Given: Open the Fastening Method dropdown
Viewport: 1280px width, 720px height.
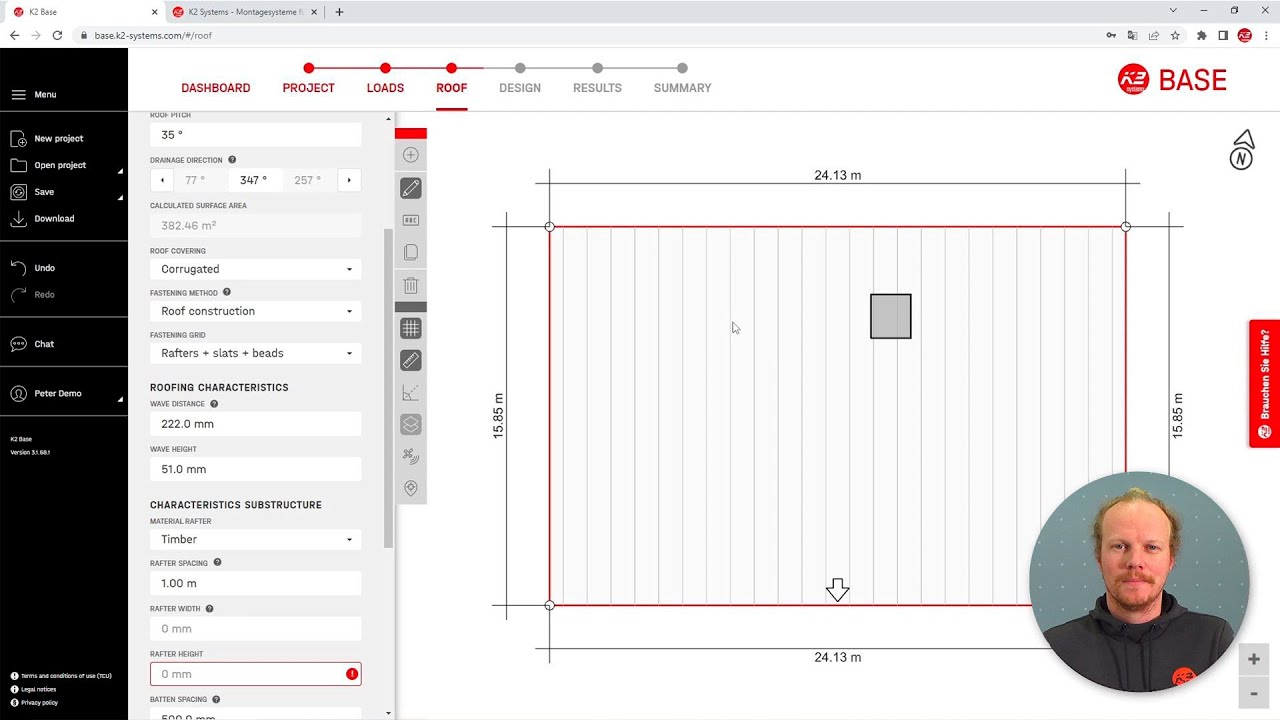Looking at the screenshot, I should [256, 311].
